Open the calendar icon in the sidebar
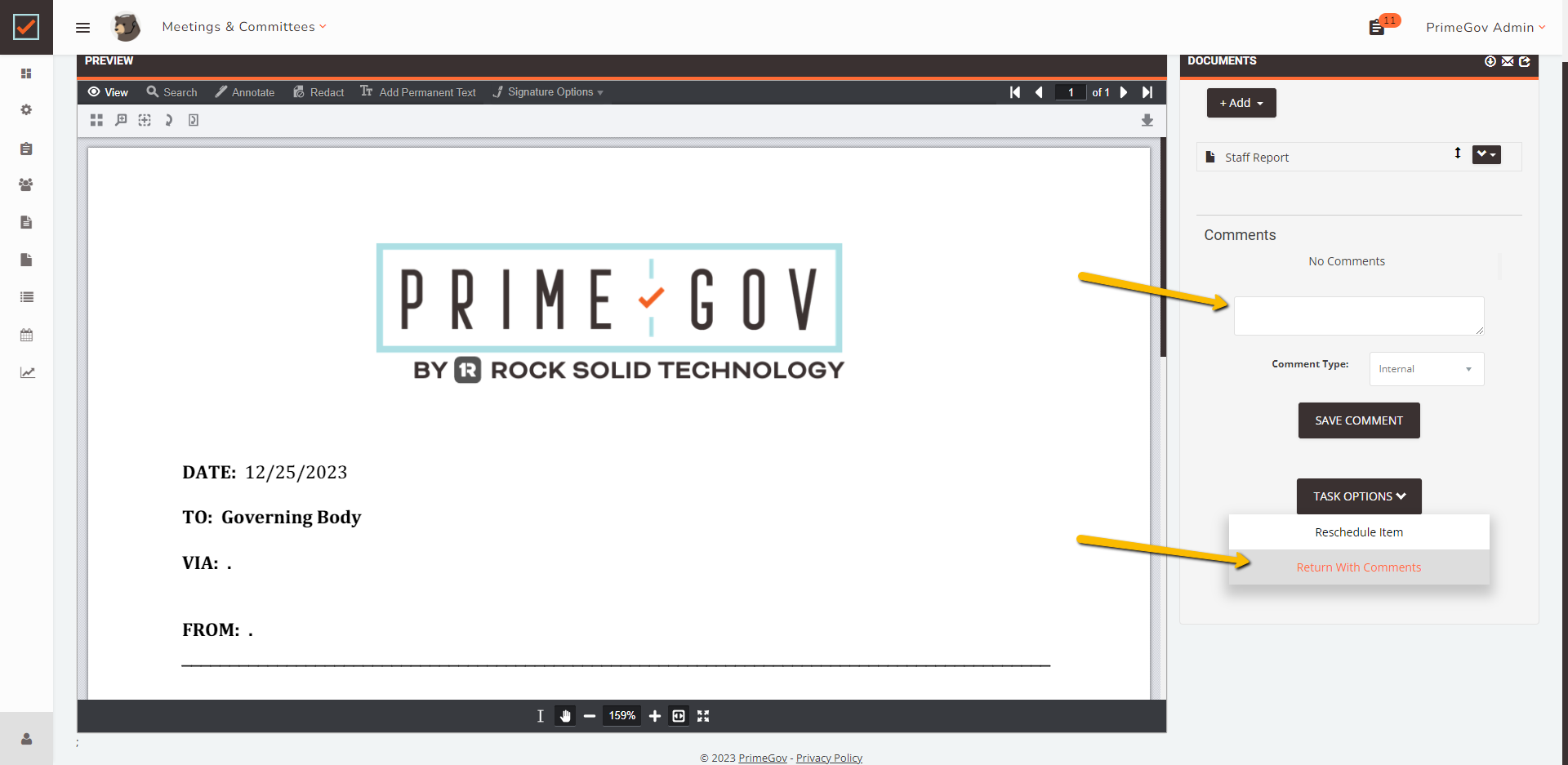The image size is (1568, 765). [26, 335]
